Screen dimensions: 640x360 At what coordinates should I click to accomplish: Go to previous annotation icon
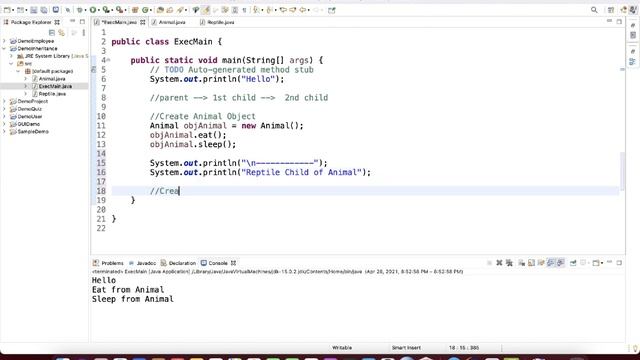[270, 10]
